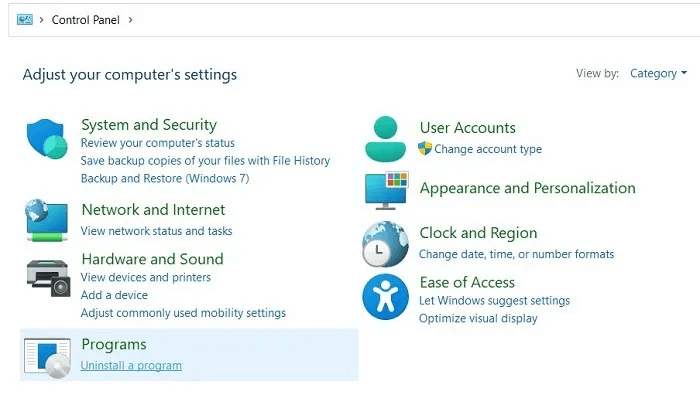The width and height of the screenshot is (700, 405).
Task: Expand the chevron after Control Panel breadcrumb
Action: [x=130, y=19]
